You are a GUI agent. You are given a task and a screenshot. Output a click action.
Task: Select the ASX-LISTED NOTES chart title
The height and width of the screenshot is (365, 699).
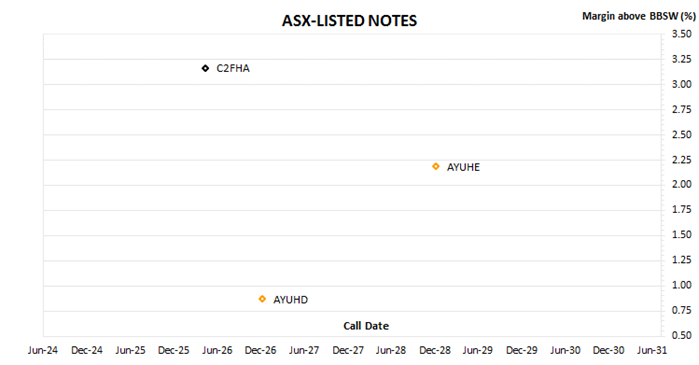[x=350, y=21]
